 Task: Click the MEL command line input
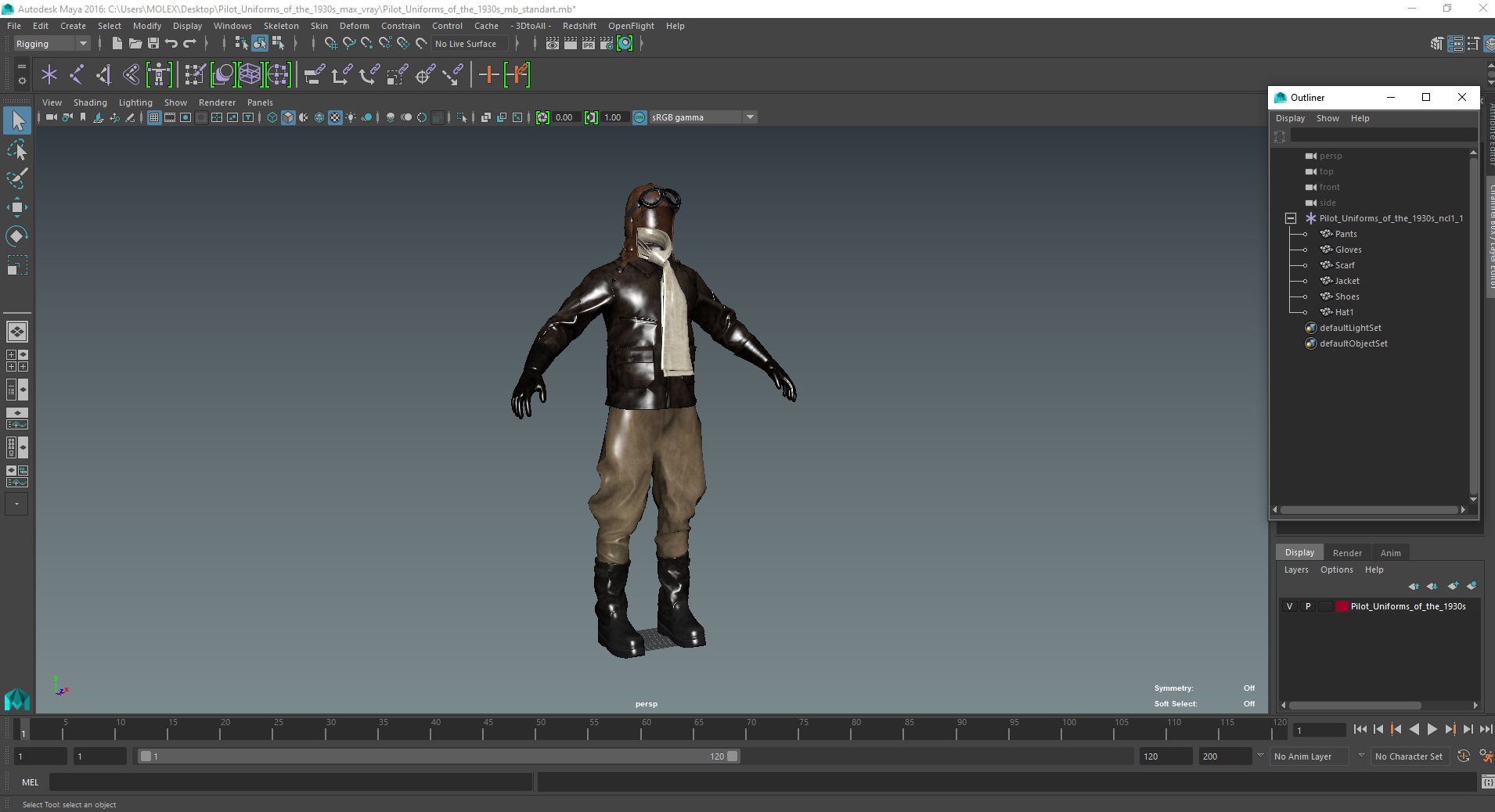tap(290, 781)
